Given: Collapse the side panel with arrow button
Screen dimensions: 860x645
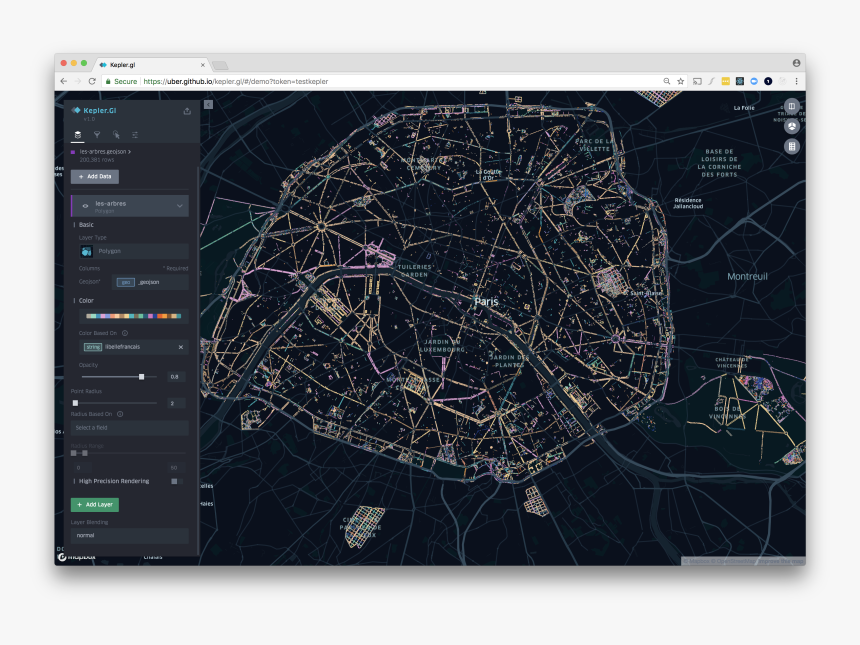Looking at the screenshot, I should click(x=208, y=104).
